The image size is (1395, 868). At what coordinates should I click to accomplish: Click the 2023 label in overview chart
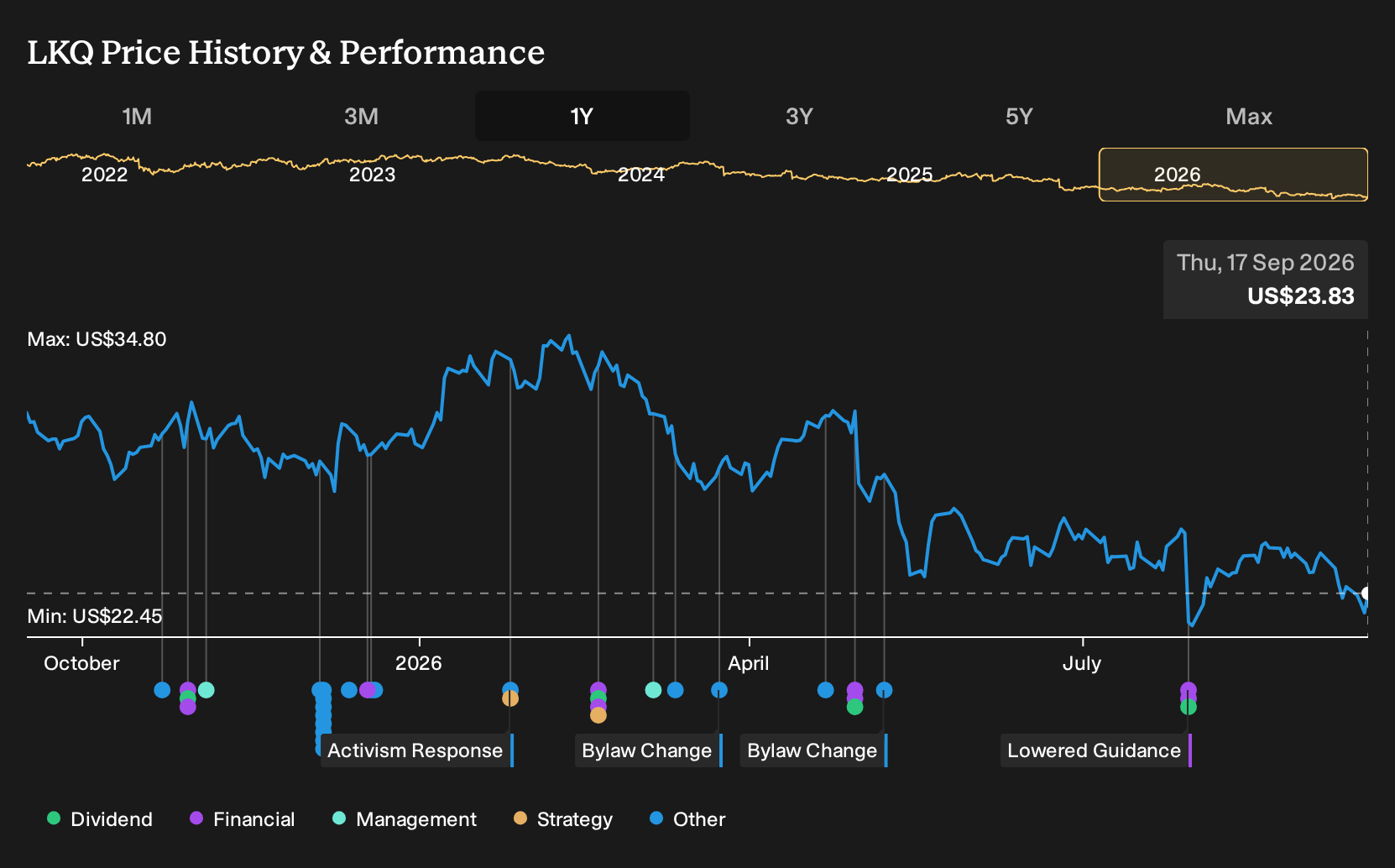point(372,175)
